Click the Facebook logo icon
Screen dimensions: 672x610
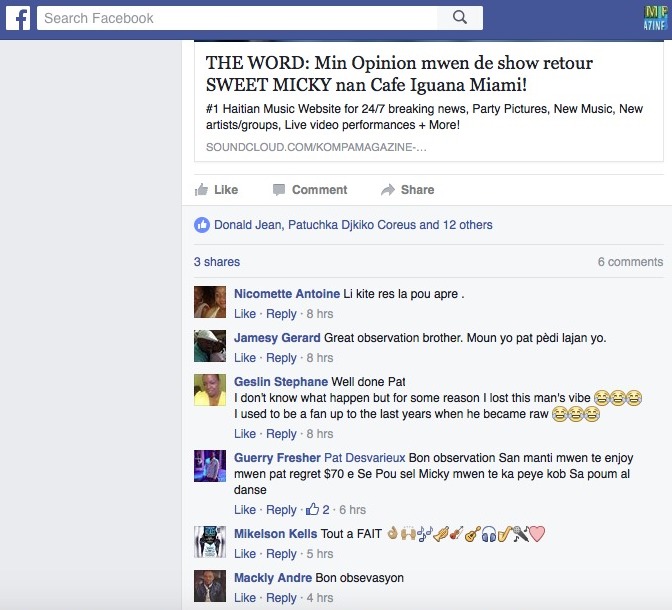click(x=18, y=18)
